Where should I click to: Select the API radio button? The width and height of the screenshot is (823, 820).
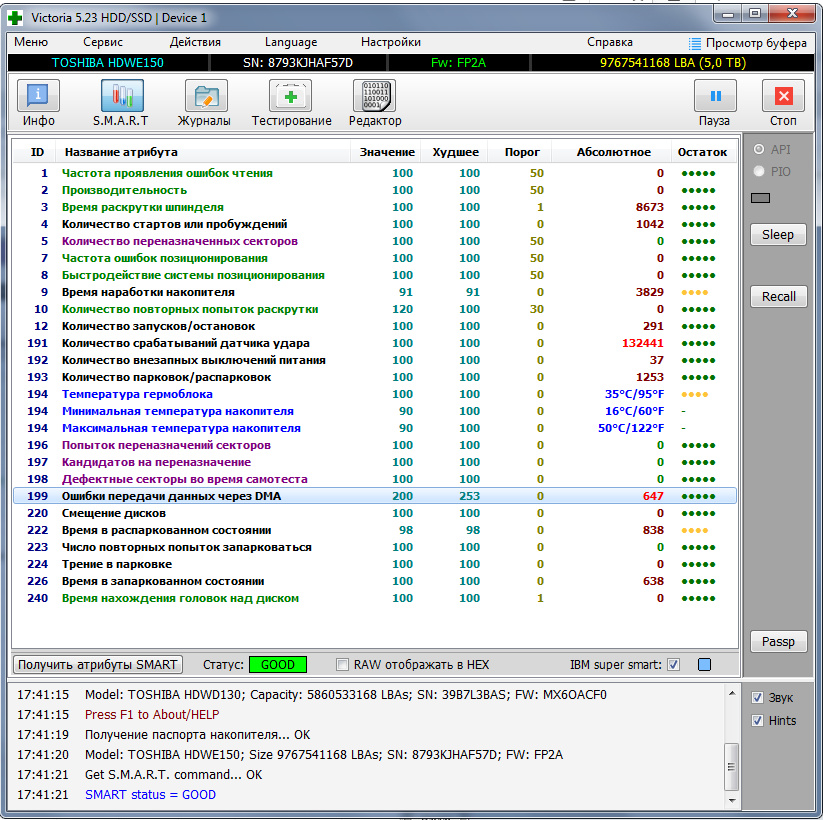tap(759, 149)
